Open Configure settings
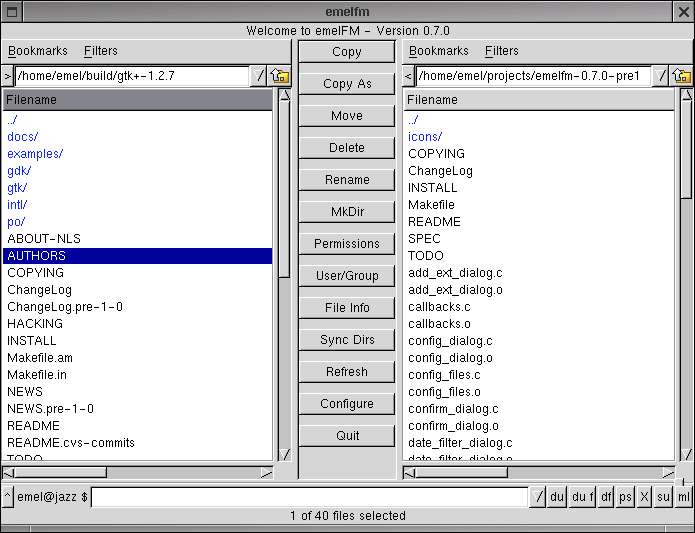The image size is (695, 533). 347,404
